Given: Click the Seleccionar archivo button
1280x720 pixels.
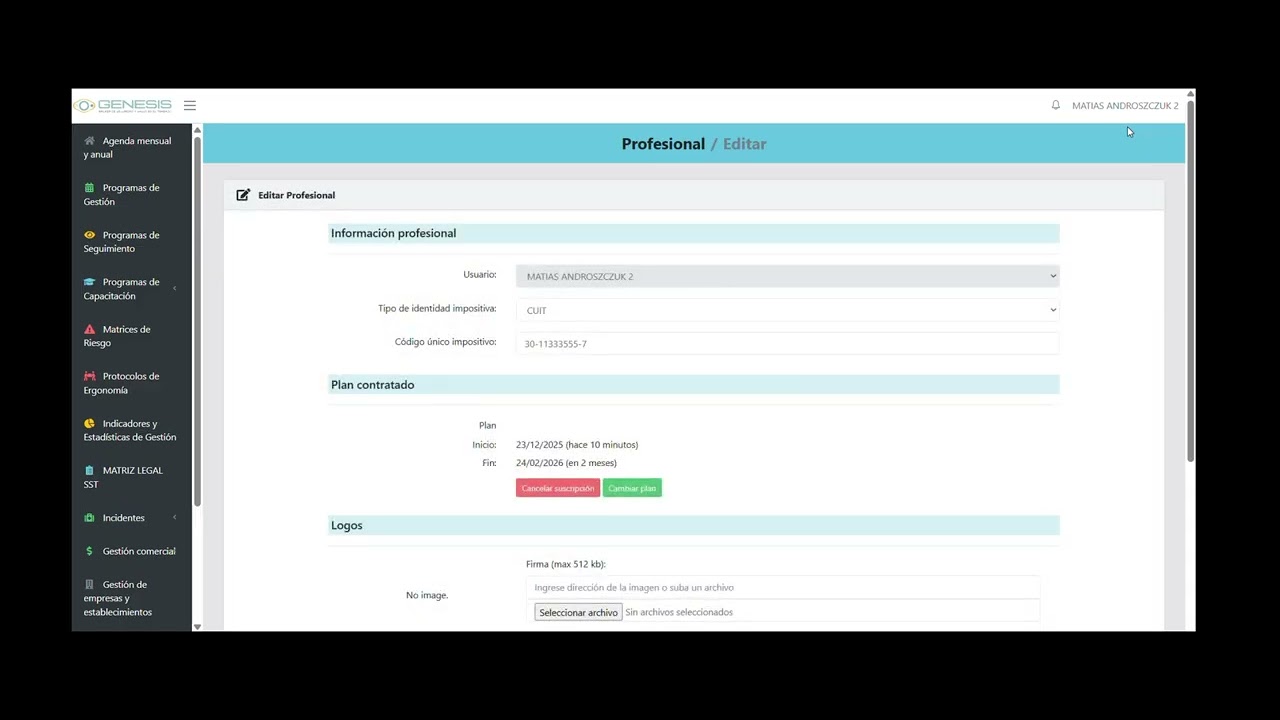Looking at the screenshot, I should click(x=578, y=612).
